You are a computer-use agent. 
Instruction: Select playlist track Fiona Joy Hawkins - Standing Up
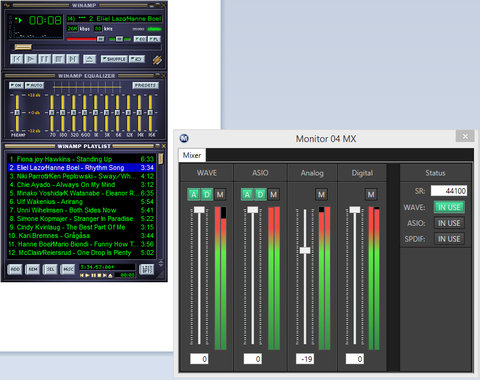pos(81,159)
